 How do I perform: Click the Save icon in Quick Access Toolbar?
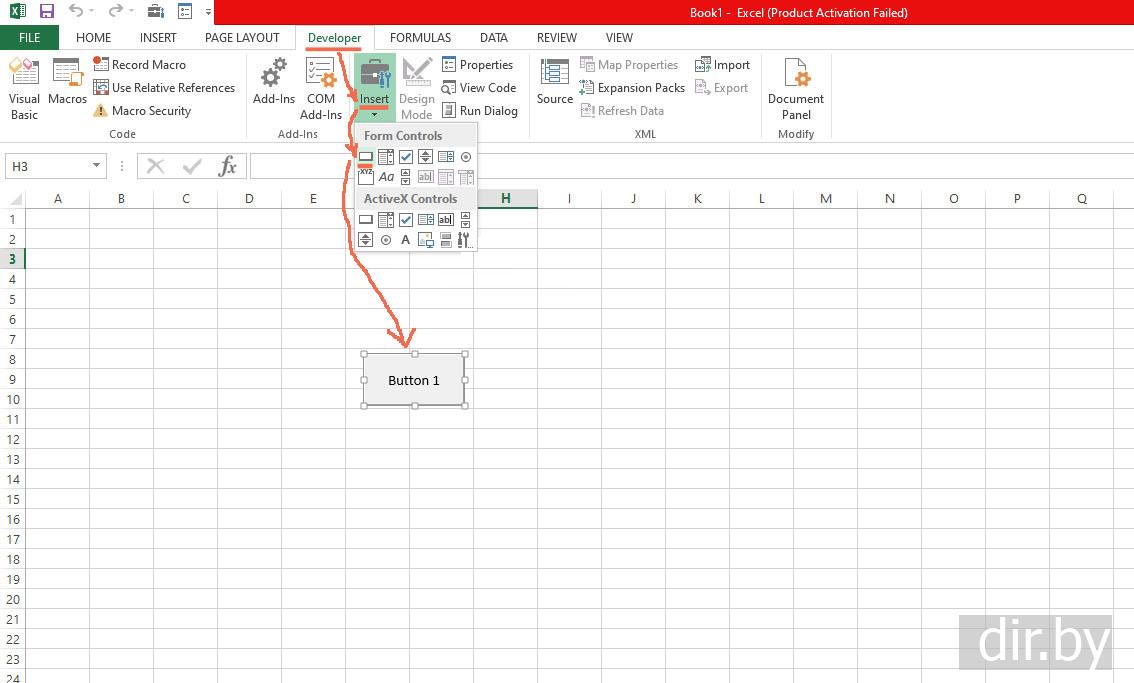[x=46, y=12]
